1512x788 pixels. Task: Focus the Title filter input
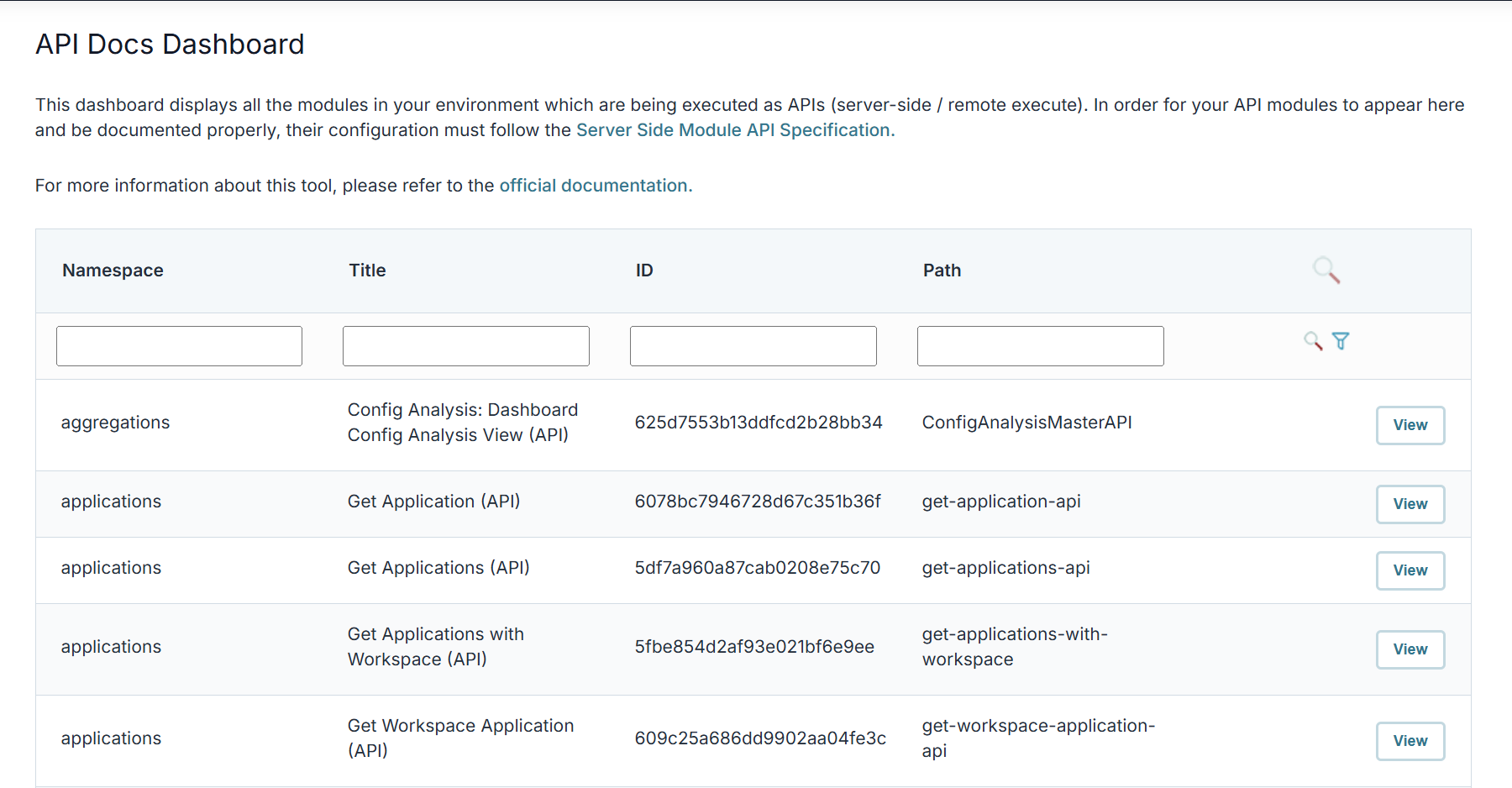point(466,346)
